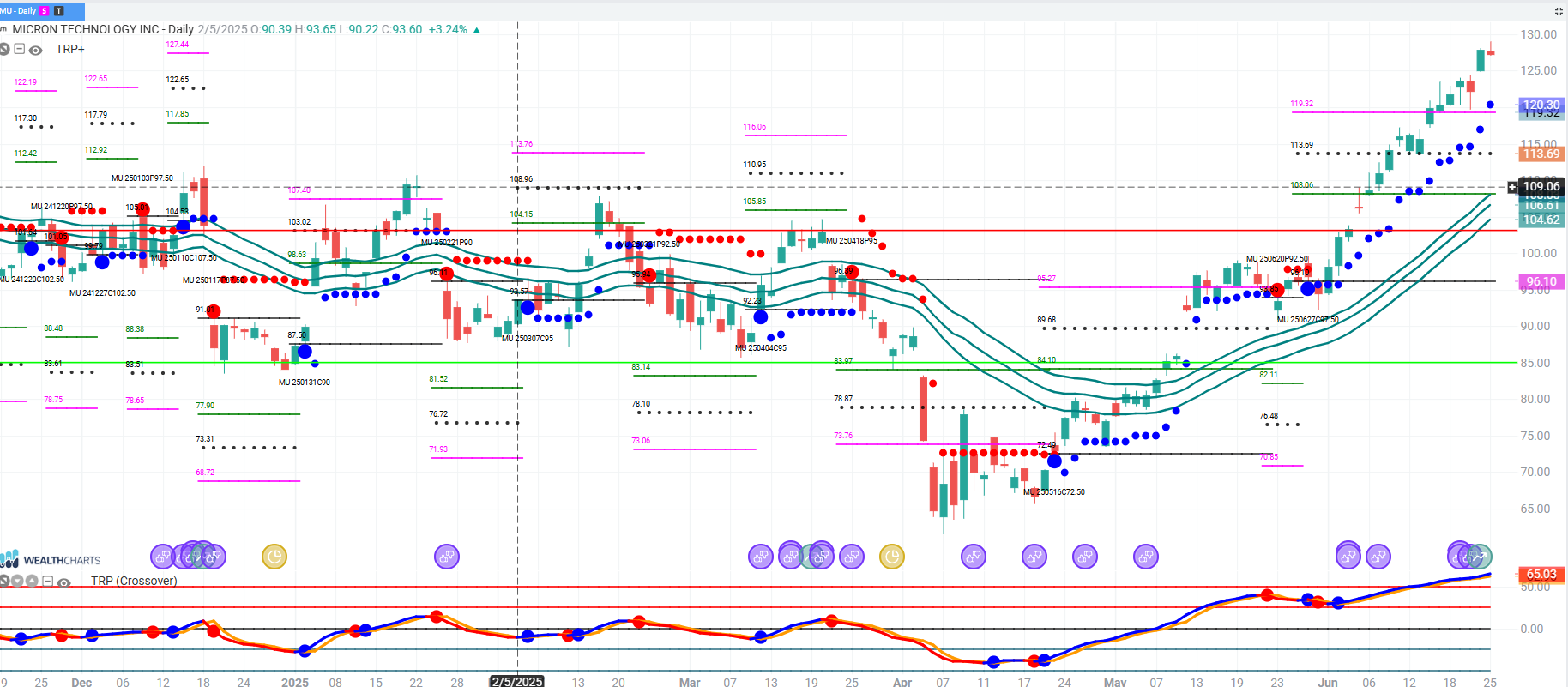The width and height of the screenshot is (1568, 687).
Task: Click the black 109.06 crosshair price label
Action: [x=1541, y=186]
